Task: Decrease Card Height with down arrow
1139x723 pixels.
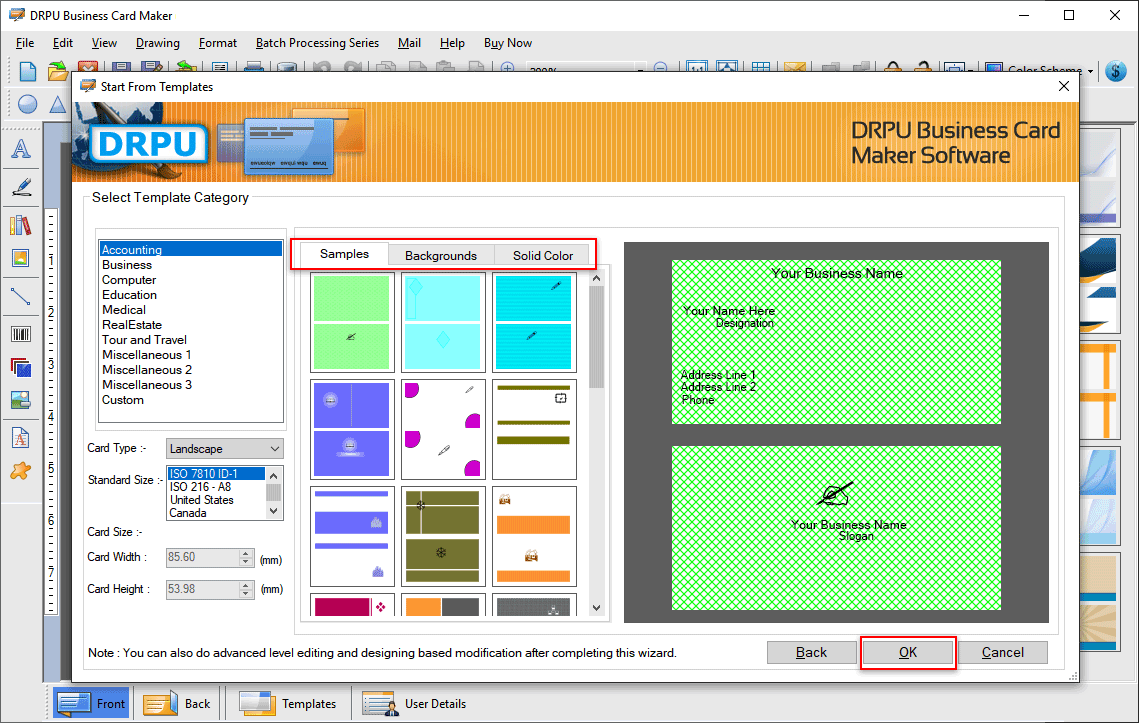Action: click(246, 594)
